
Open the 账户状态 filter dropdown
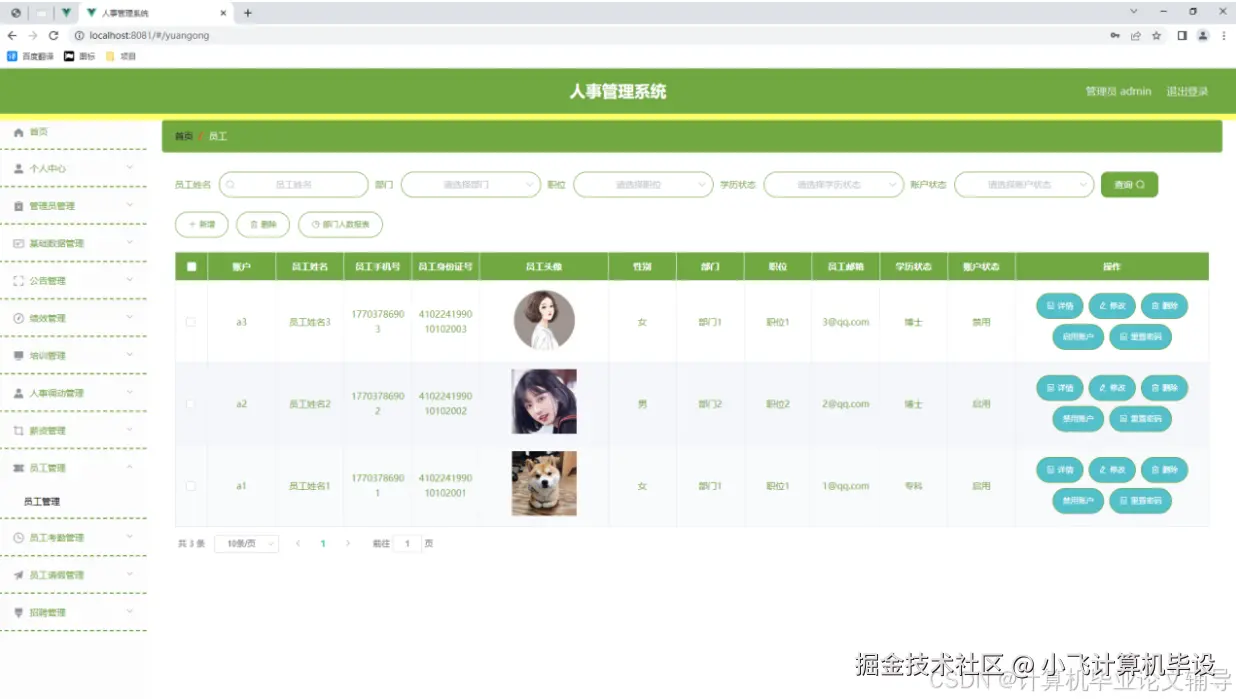(1024, 185)
